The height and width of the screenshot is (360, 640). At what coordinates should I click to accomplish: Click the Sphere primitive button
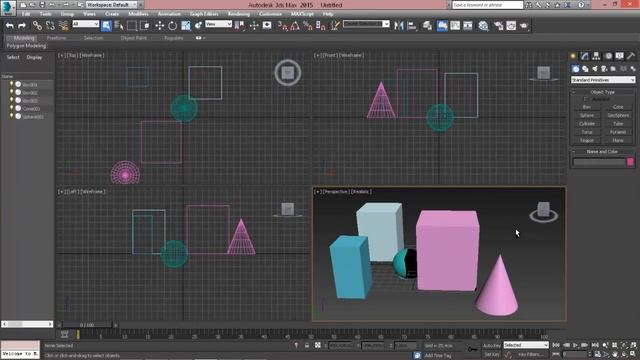coord(587,116)
